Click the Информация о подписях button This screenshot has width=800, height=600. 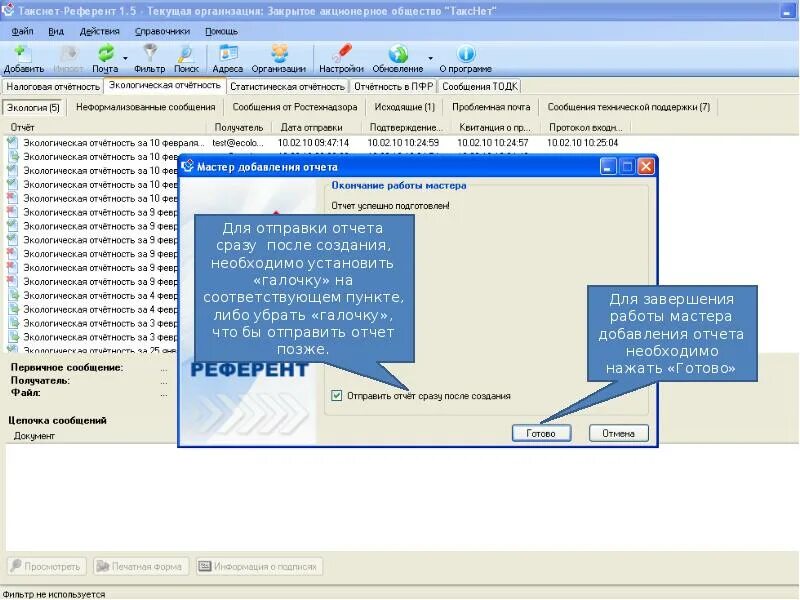(259, 566)
